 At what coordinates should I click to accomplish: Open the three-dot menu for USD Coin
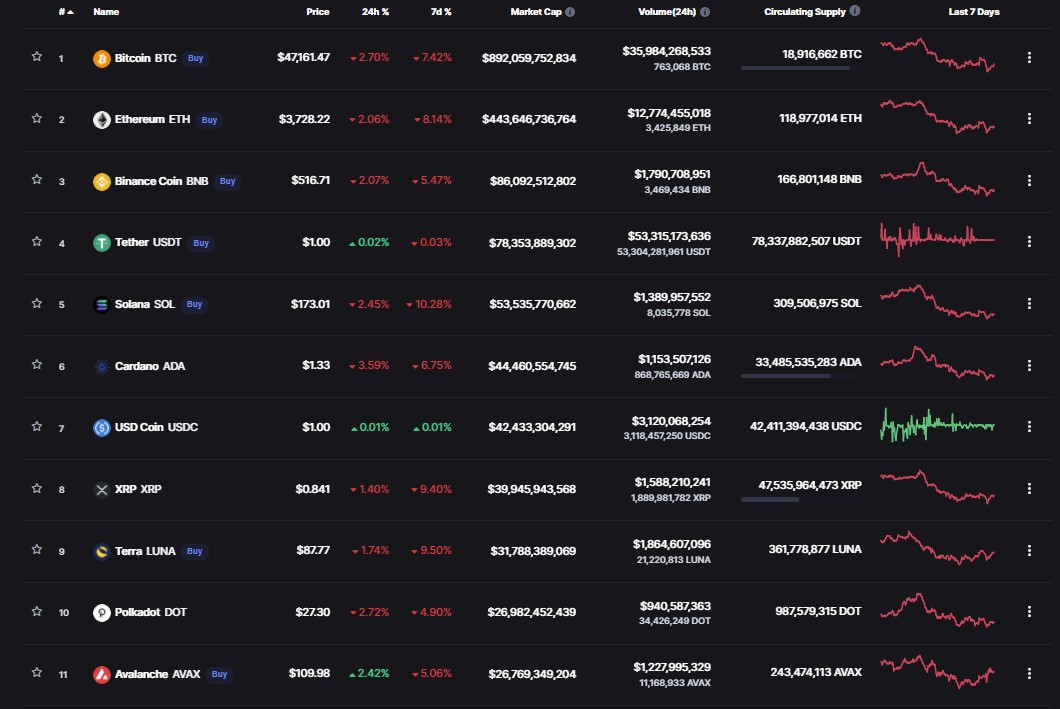pos(1029,426)
